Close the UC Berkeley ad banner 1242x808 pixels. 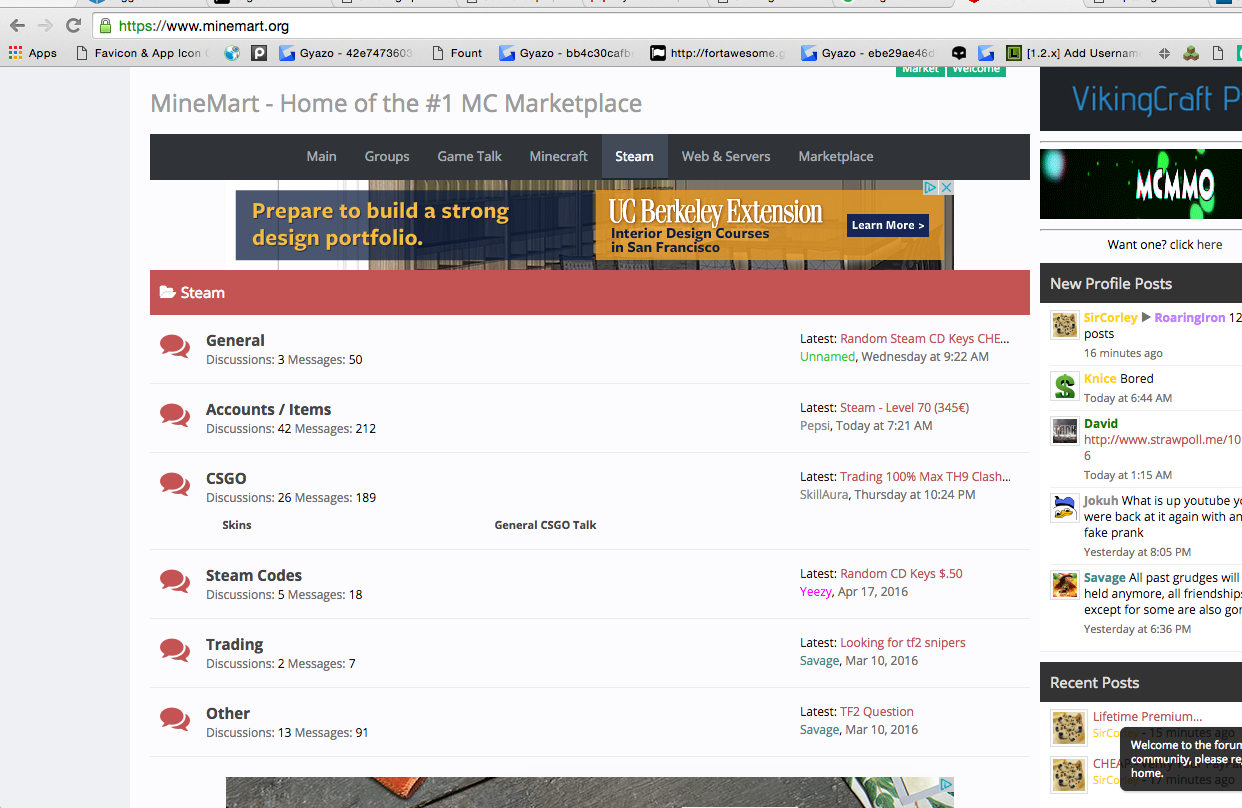(945, 188)
